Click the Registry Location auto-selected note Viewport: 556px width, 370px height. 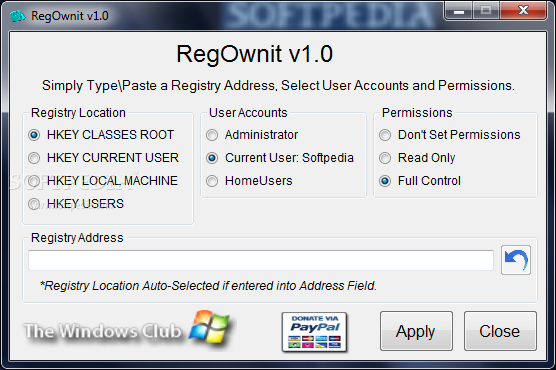pos(208,286)
